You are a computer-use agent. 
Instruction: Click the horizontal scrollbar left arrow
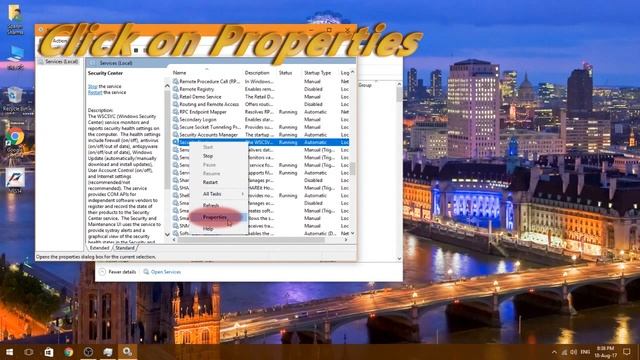(x=174, y=240)
